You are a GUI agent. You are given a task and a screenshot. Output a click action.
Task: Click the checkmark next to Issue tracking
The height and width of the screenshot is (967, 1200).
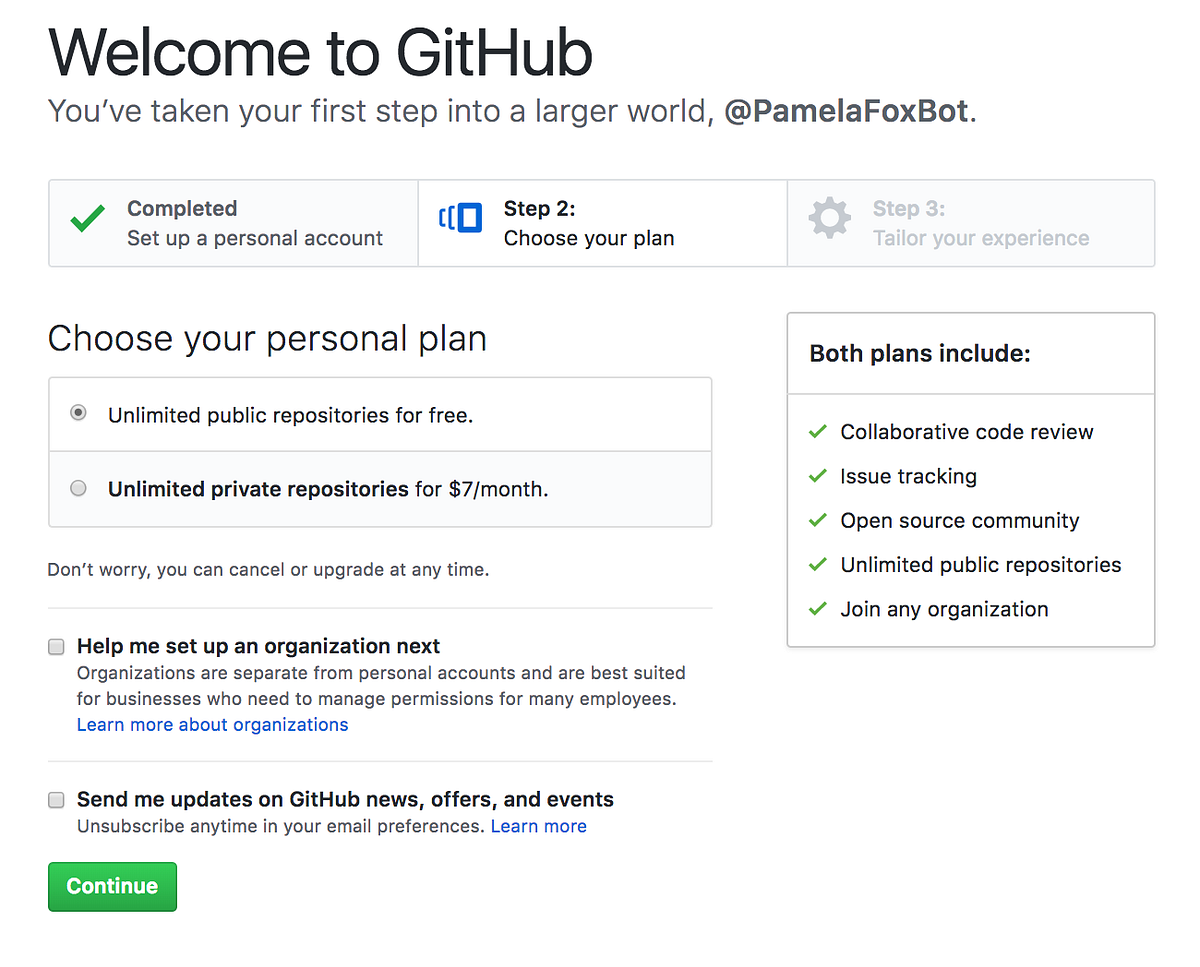pos(817,475)
